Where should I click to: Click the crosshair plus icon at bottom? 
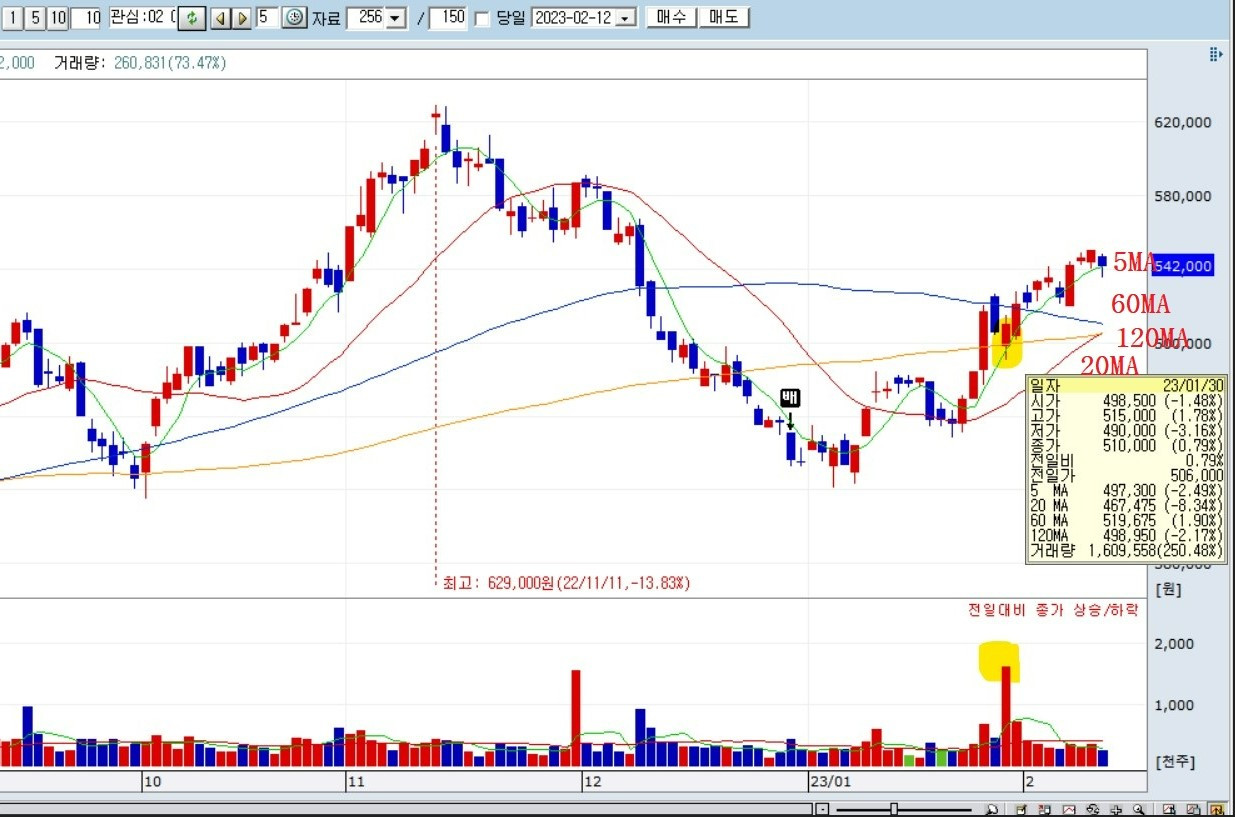pyautogui.click(x=1116, y=809)
